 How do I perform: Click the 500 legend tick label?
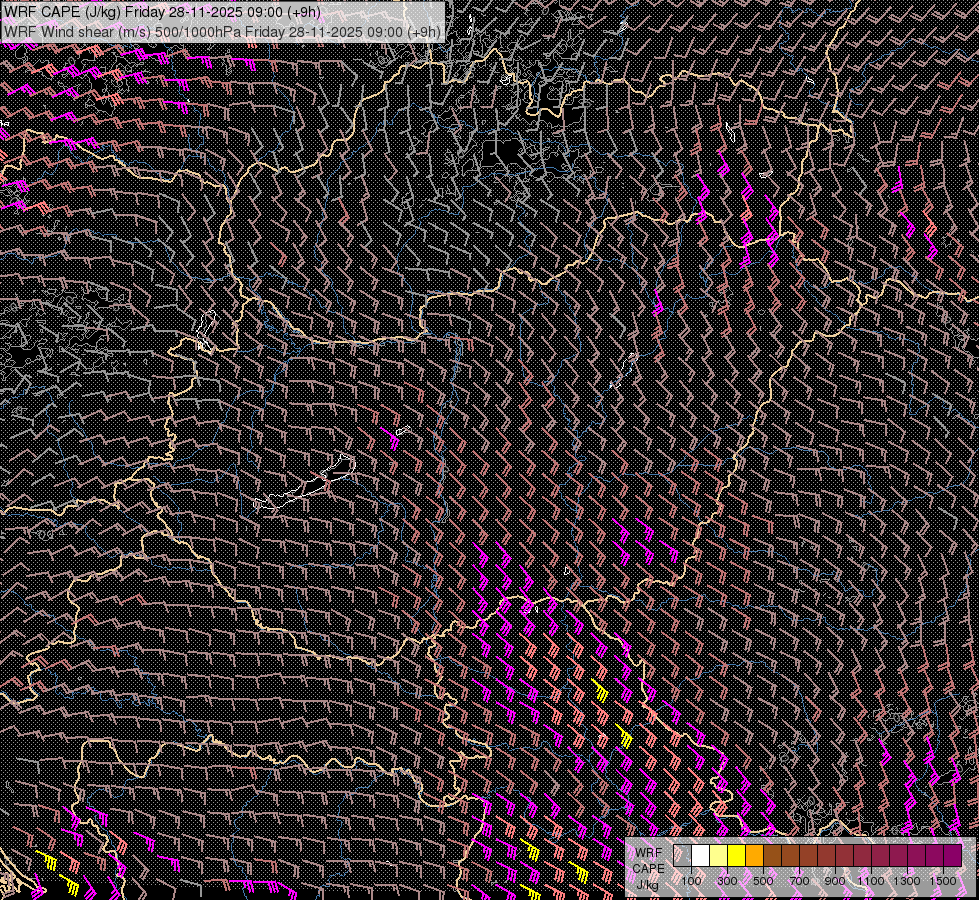pyautogui.click(x=763, y=881)
